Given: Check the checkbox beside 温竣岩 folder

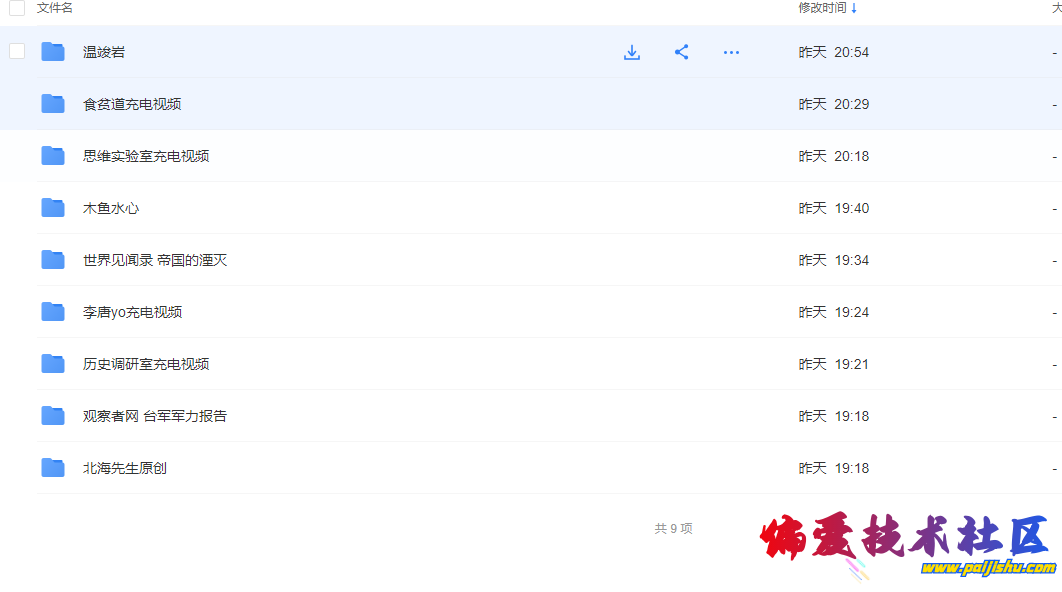Looking at the screenshot, I should point(17,51).
